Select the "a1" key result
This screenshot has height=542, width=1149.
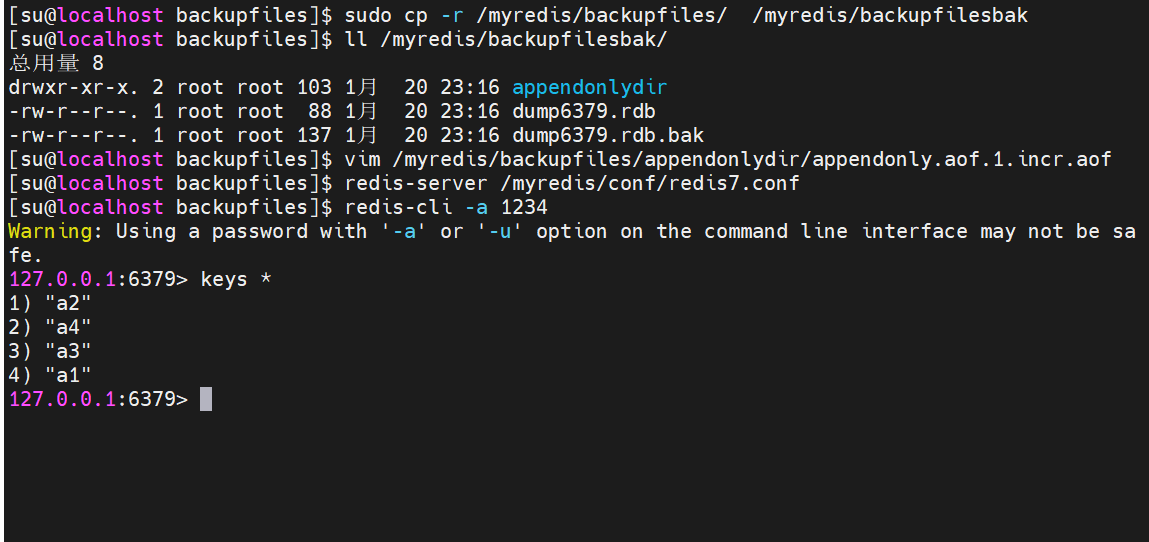point(68,375)
